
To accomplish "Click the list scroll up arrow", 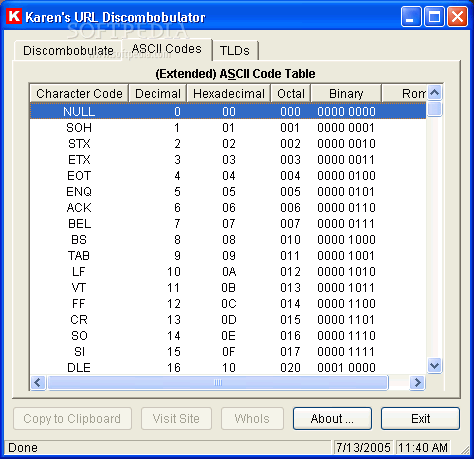I will pyautogui.click(x=434, y=93).
